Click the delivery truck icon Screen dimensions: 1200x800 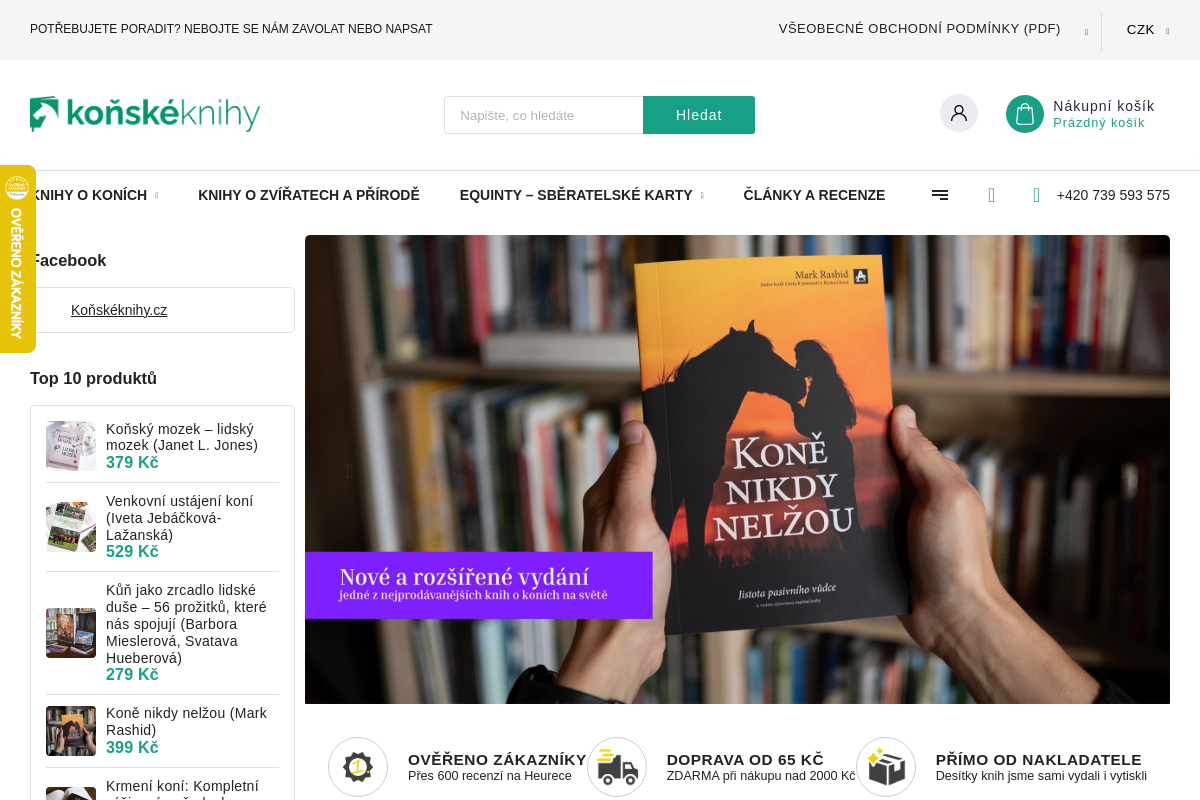tap(617, 767)
